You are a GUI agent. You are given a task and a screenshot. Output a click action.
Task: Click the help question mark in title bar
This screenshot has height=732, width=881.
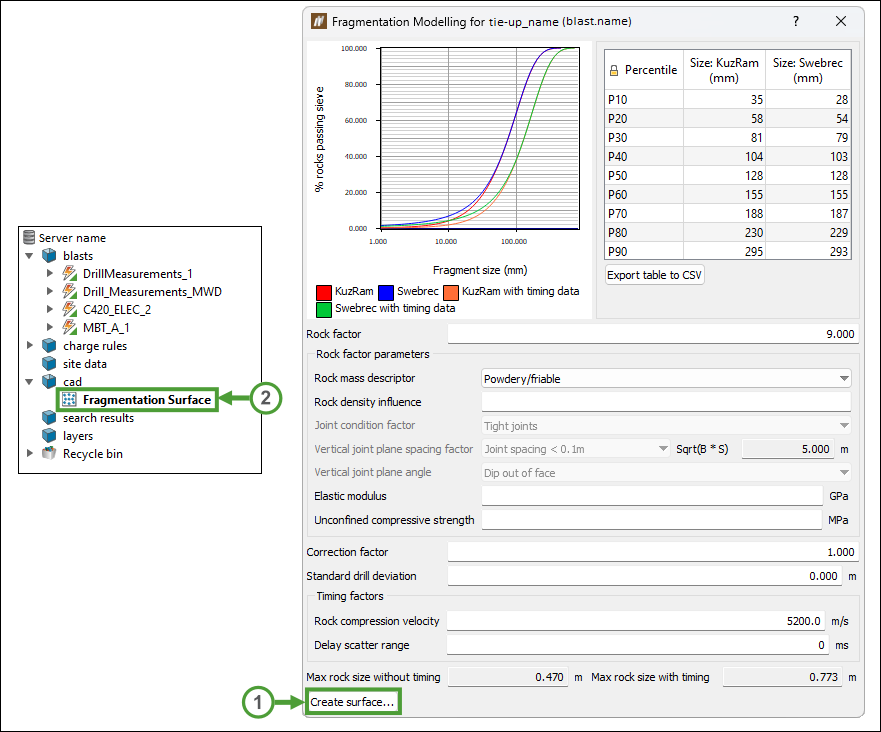[x=796, y=21]
